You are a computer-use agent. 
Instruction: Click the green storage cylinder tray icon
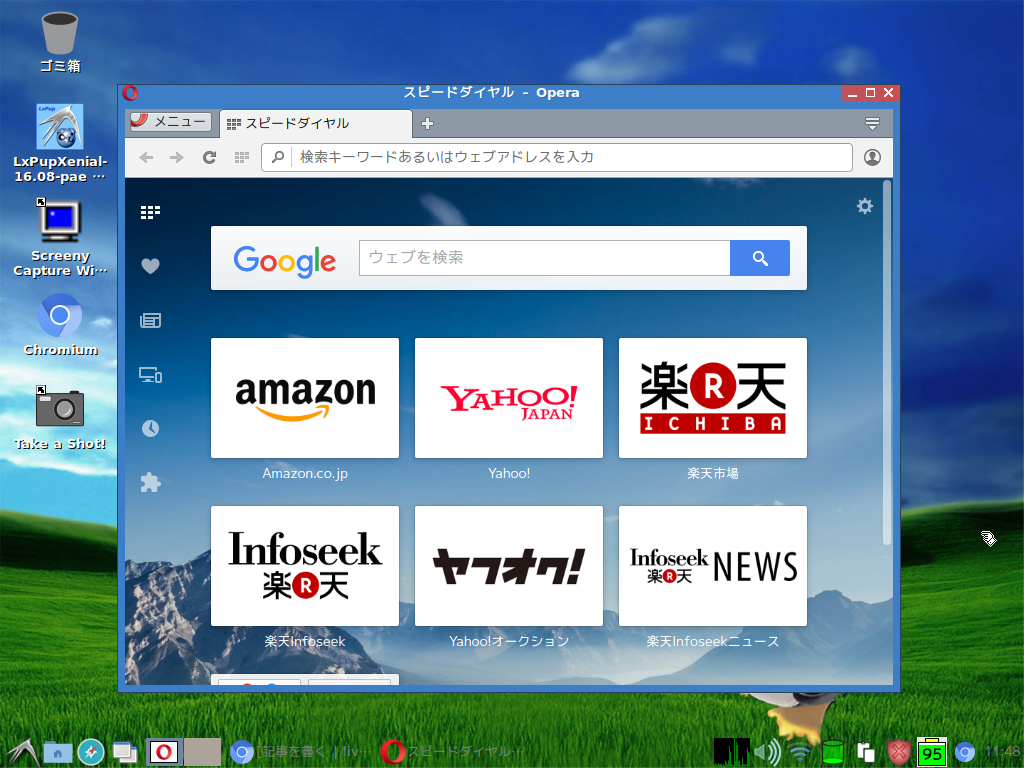click(x=833, y=752)
